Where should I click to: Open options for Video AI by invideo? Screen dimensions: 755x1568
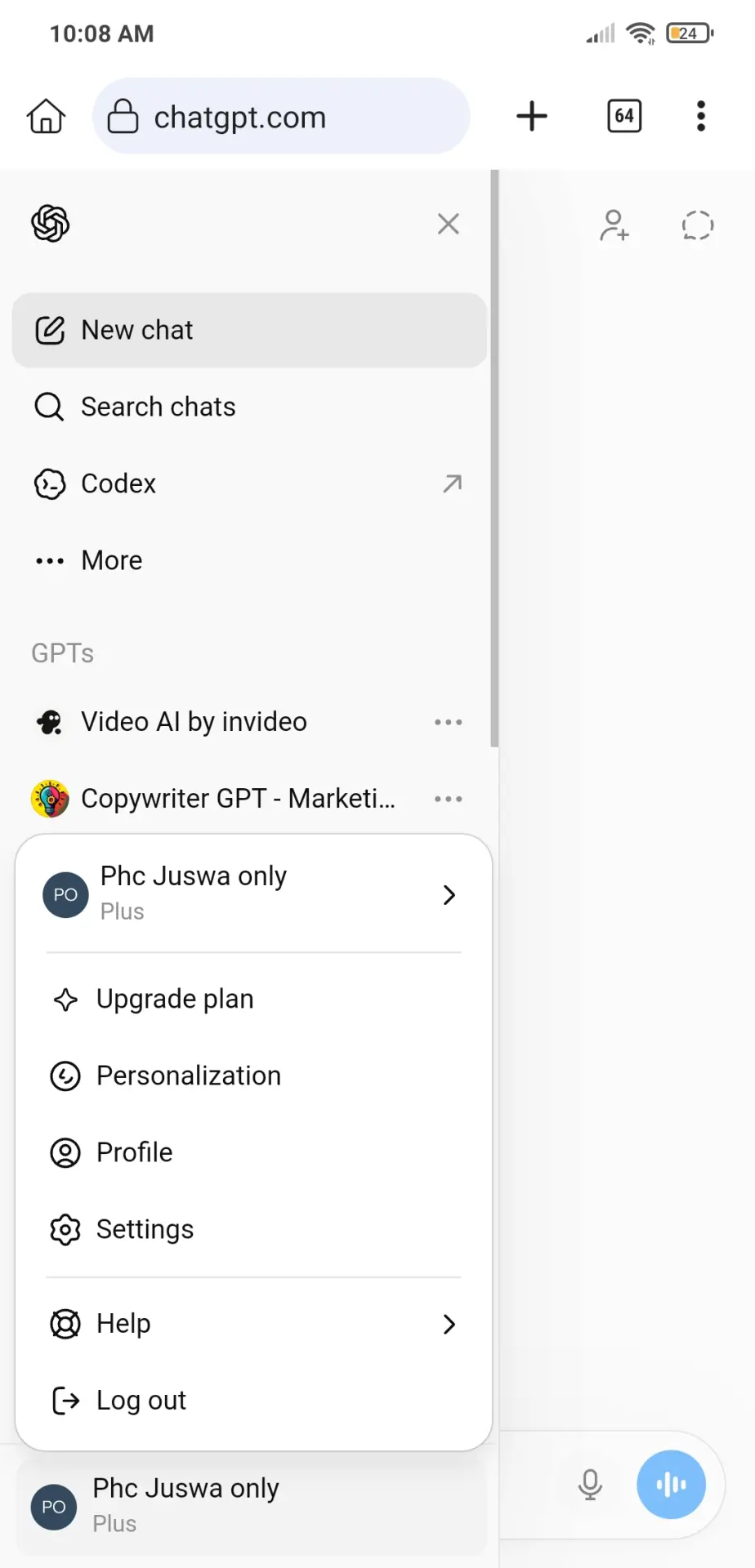coord(449,722)
